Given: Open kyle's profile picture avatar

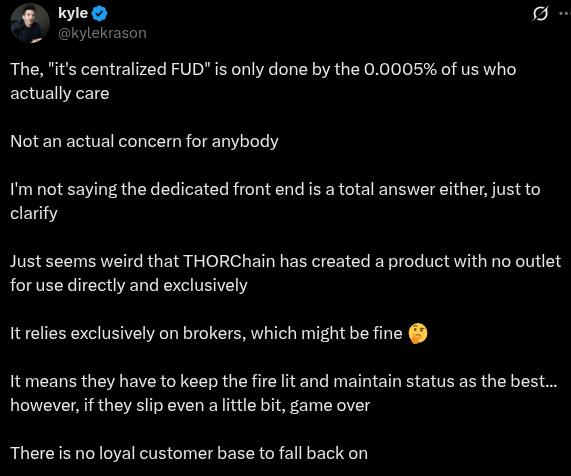Looking at the screenshot, I should [x=30, y=23].
